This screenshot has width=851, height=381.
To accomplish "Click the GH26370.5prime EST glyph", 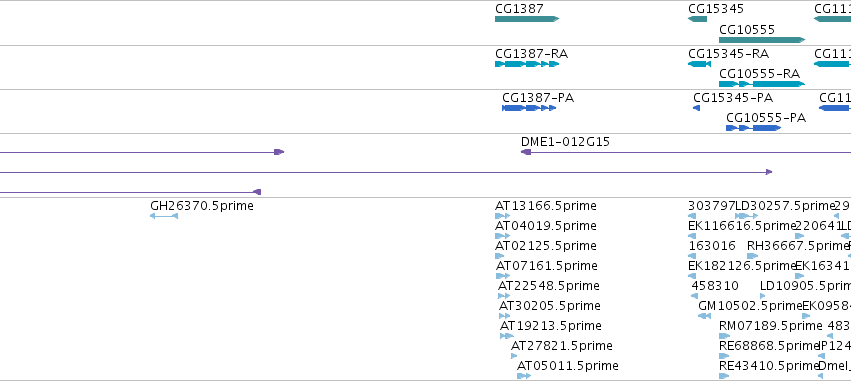I will [164, 216].
